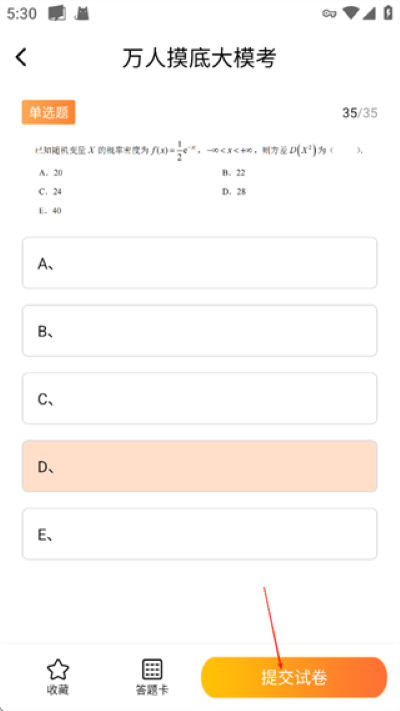Image resolution: width=400 pixels, height=711 pixels.
Task: Pick answer option E
Action: point(200,534)
